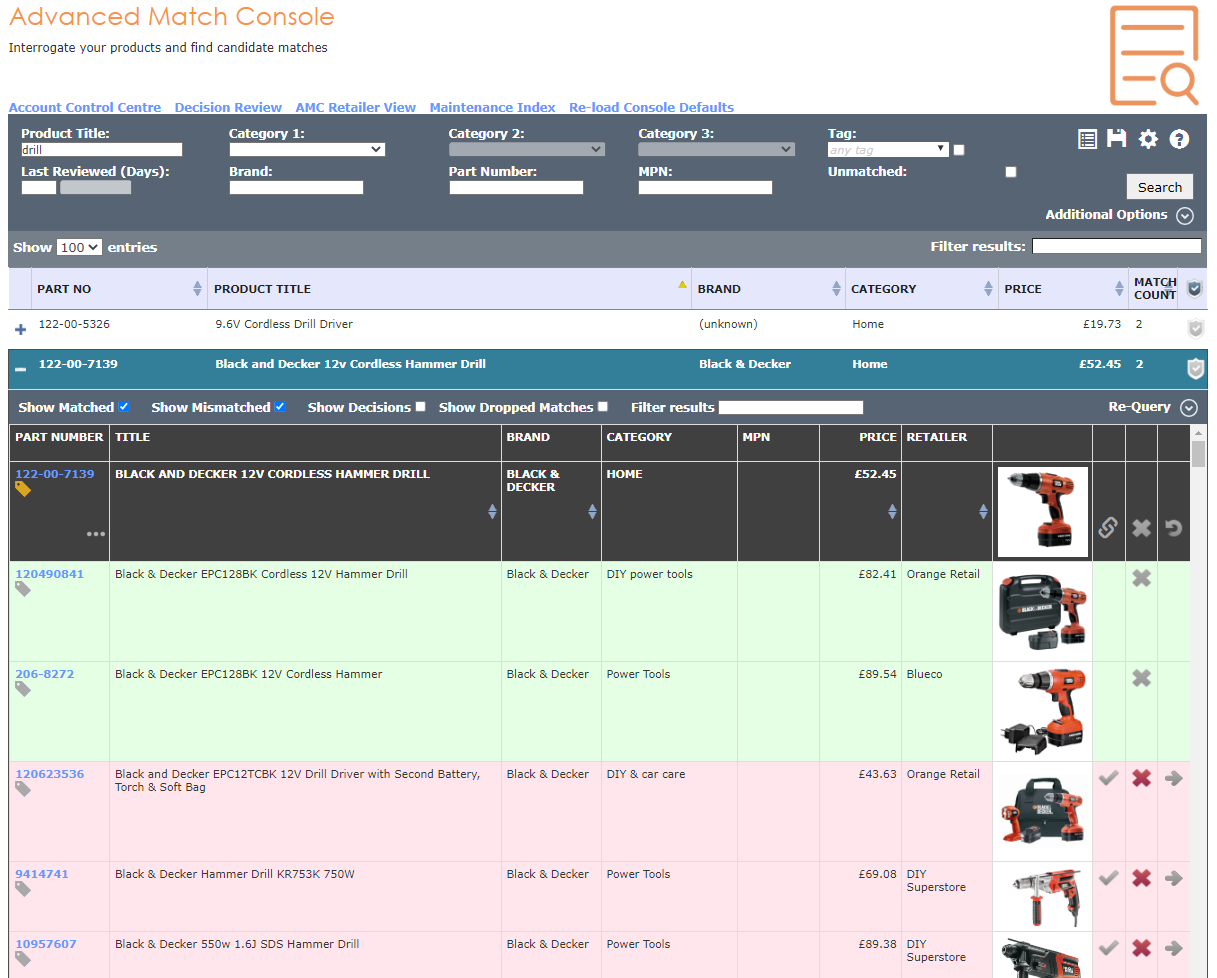Open part number link 120490841
Viewport: 1217px width, 978px height.
(50, 574)
